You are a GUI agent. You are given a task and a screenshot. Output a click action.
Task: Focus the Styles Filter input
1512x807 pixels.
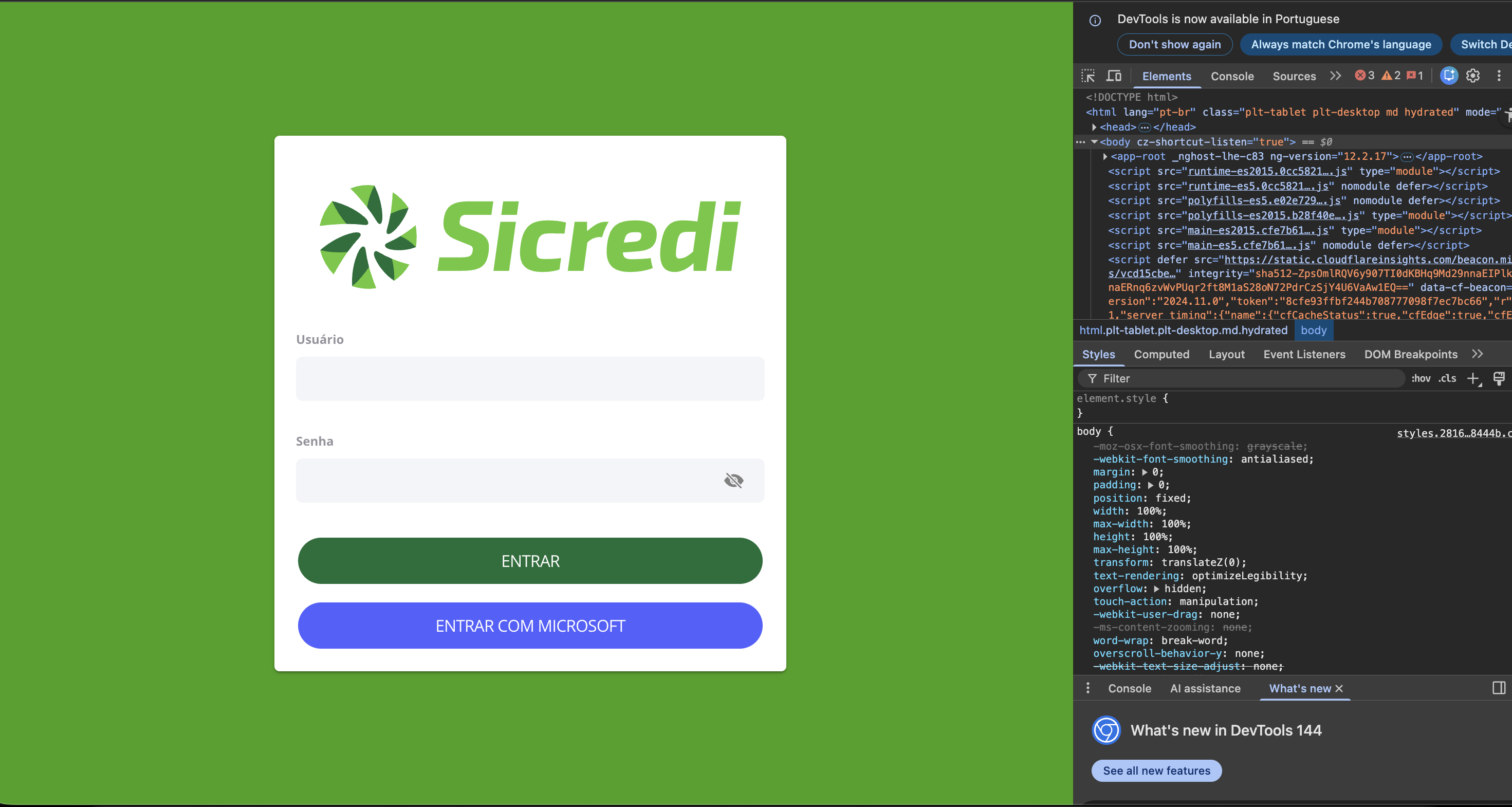pyautogui.click(x=1241, y=378)
